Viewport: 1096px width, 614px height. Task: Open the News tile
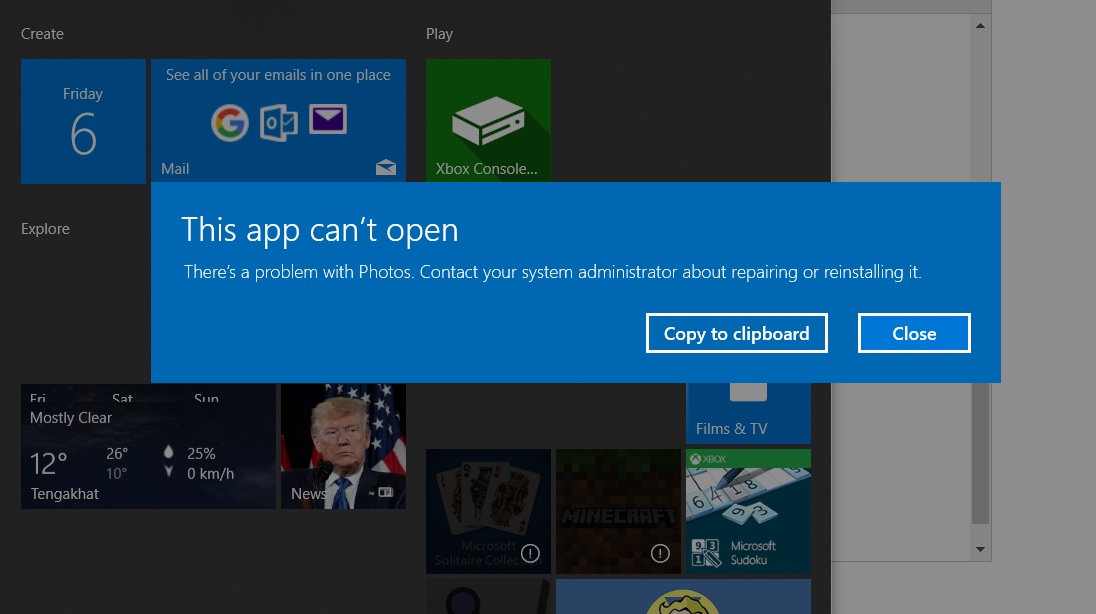[x=343, y=446]
